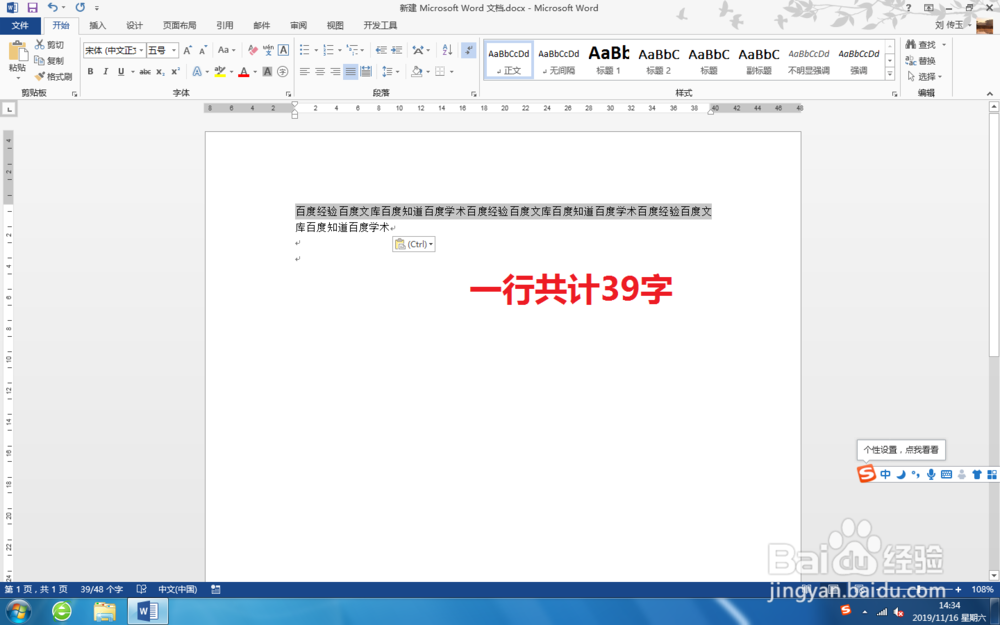Apply 副标题 style

click(x=759, y=59)
